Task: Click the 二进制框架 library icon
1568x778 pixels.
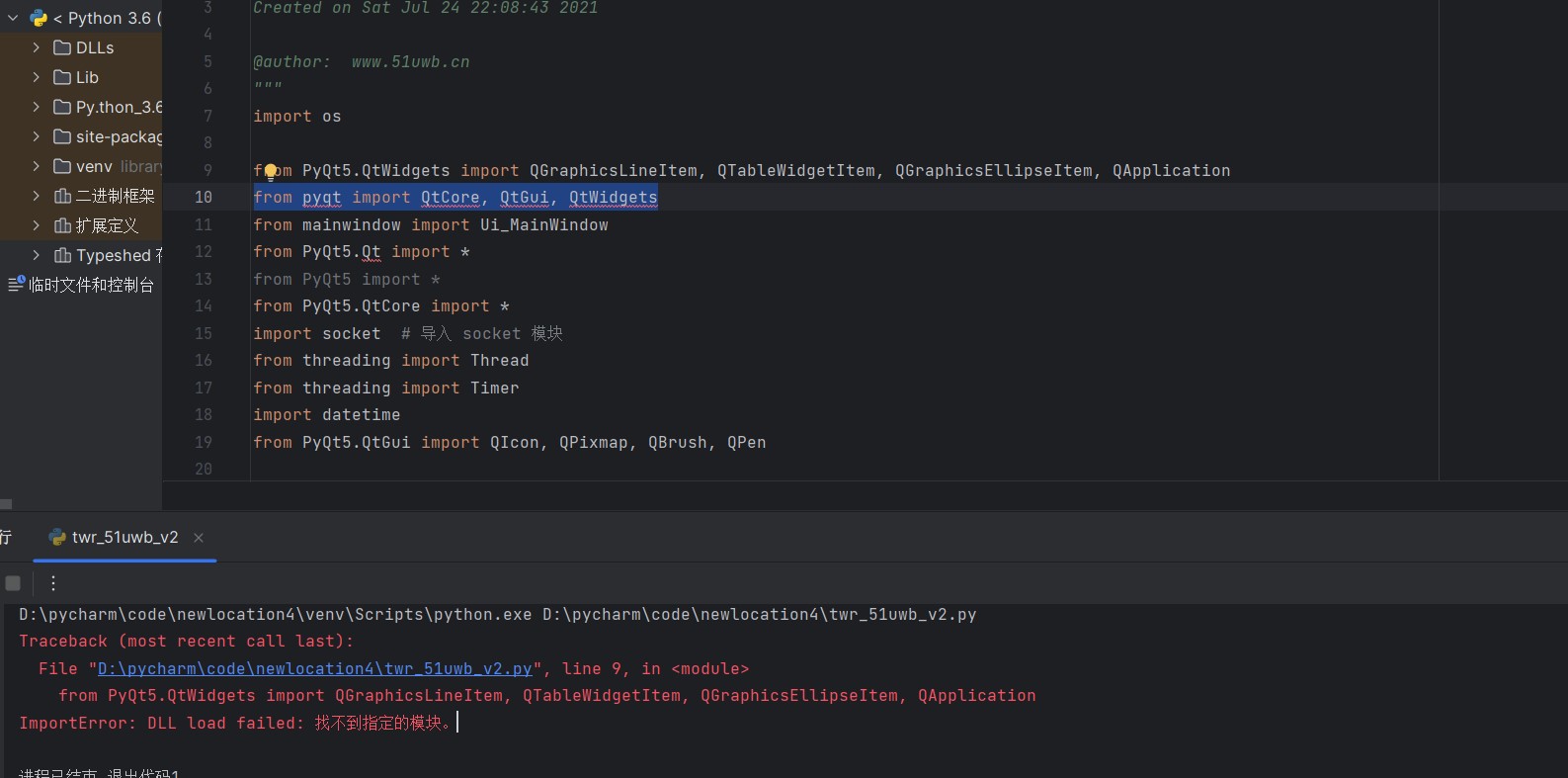Action: click(x=62, y=196)
